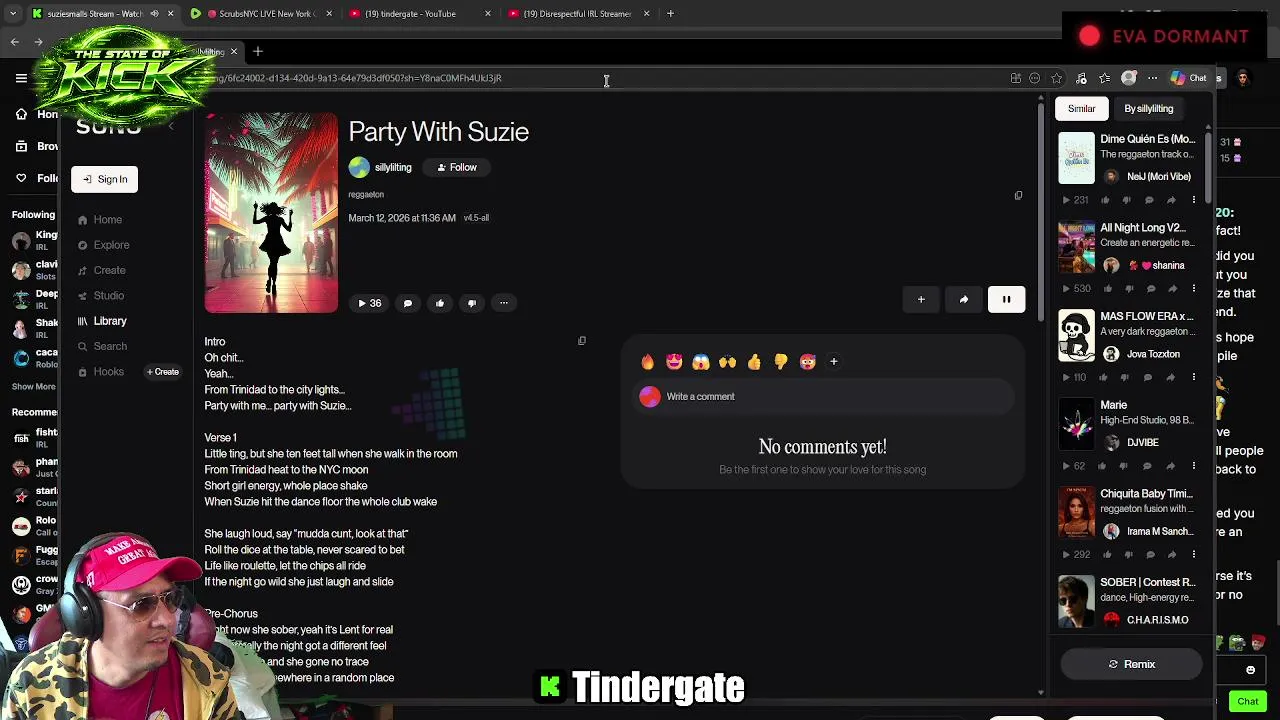Add song to playlist with plus icon
The height and width of the screenshot is (720, 1280).
[x=921, y=299]
